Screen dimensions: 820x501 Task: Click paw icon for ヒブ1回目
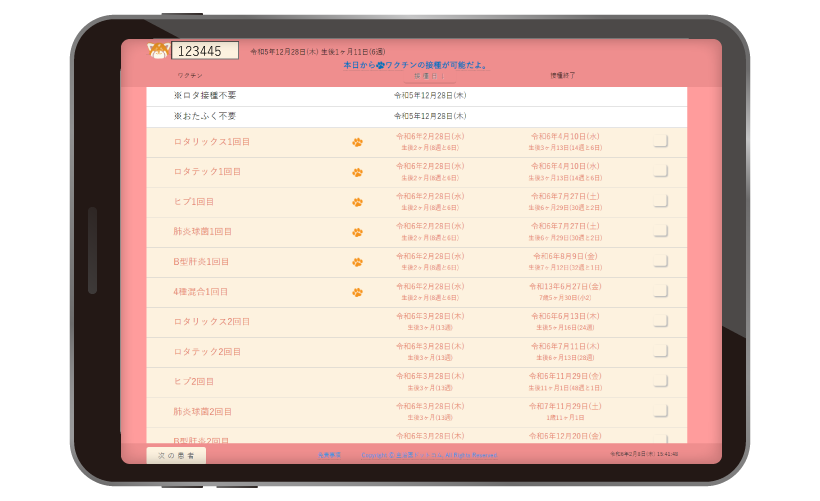point(357,202)
